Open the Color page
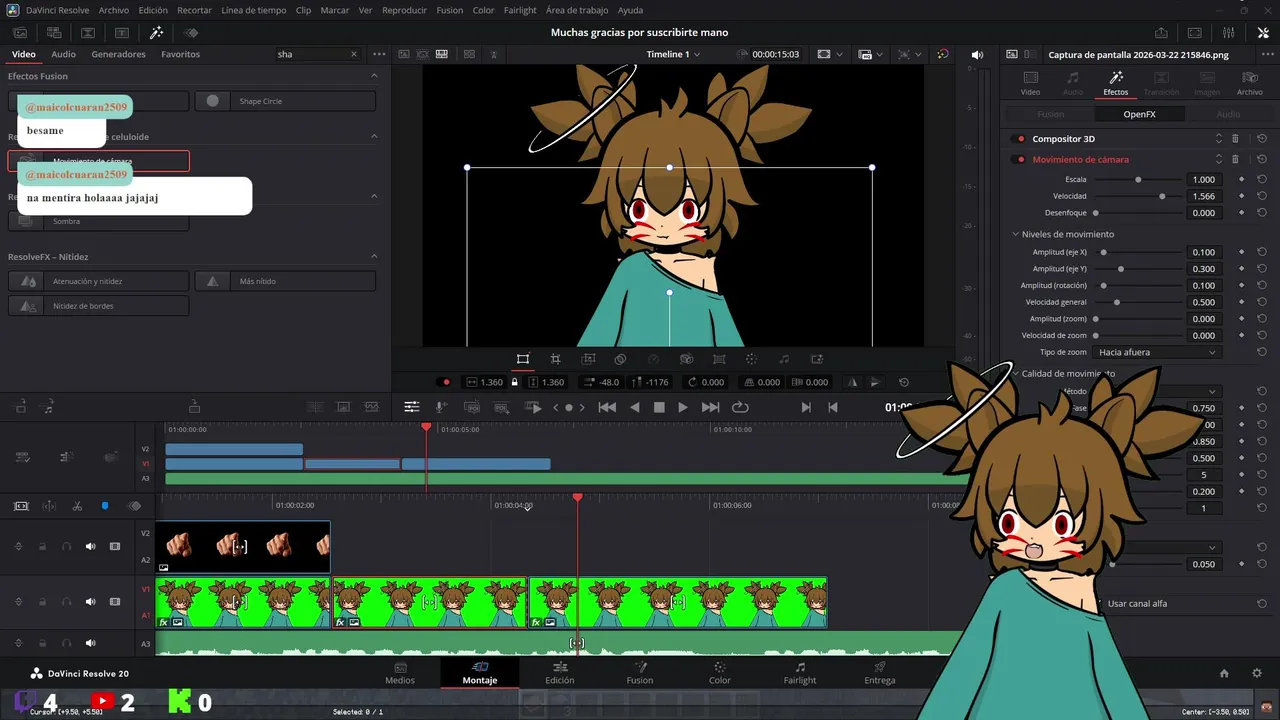1280x720 pixels. tap(720, 673)
